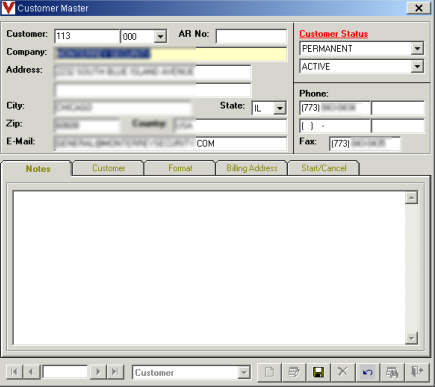Screen dimensions: 435x387
Task: Open the Start/Cancel tab
Action: [x=324, y=168]
